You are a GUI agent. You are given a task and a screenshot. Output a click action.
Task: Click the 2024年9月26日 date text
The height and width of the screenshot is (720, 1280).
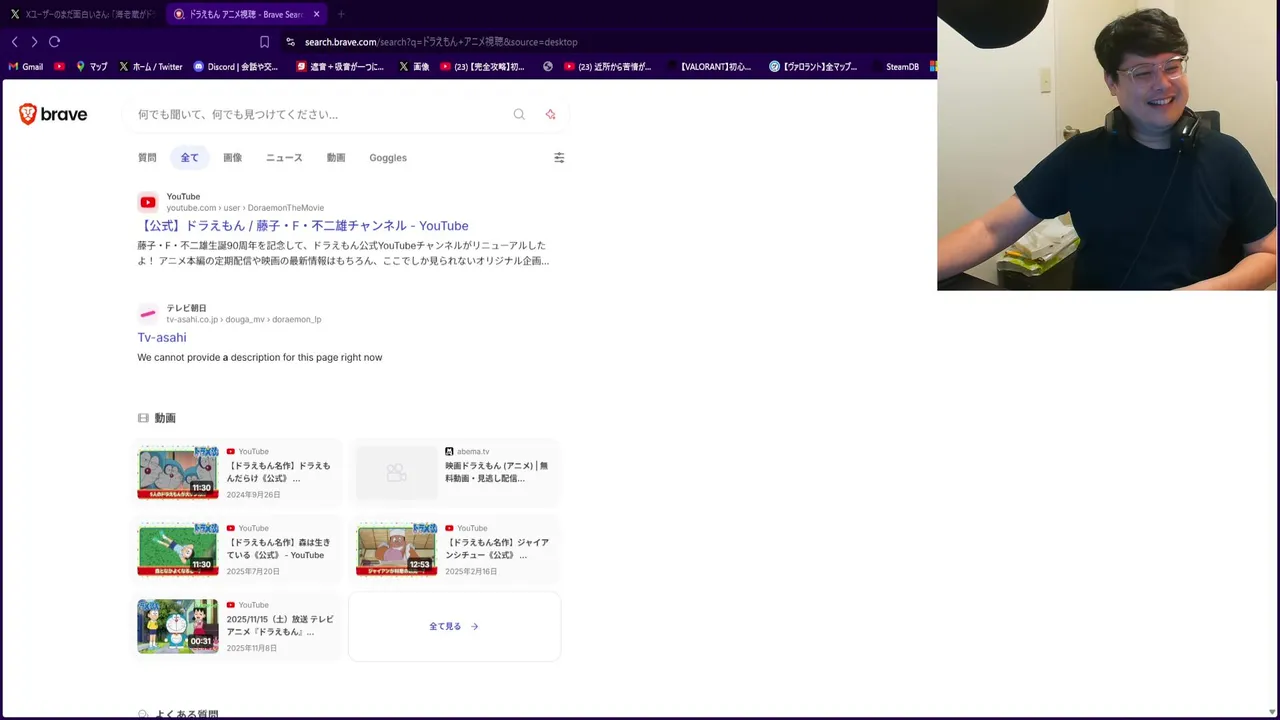pyautogui.click(x=253, y=495)
